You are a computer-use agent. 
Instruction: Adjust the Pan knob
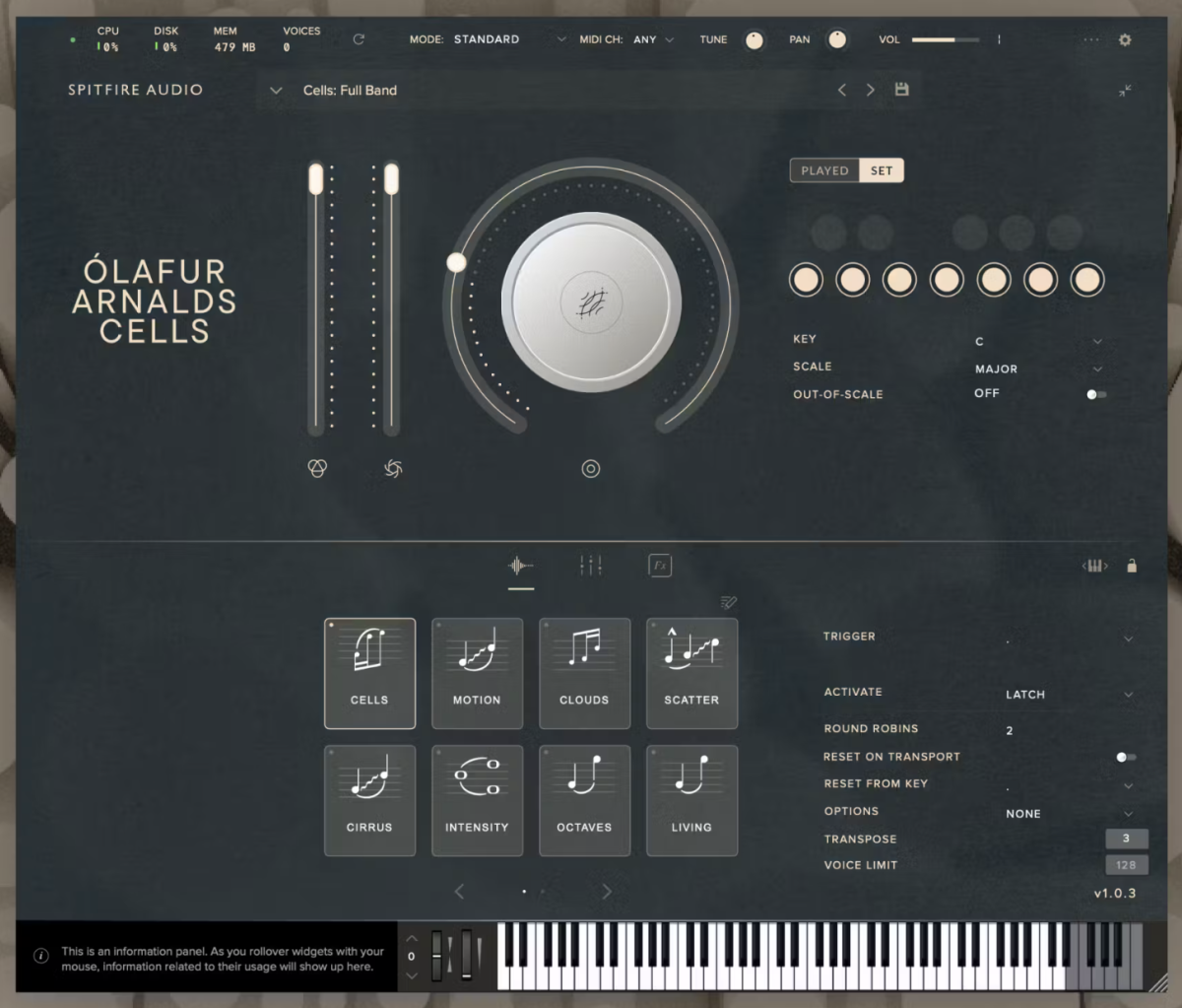[x=837, y=39]
